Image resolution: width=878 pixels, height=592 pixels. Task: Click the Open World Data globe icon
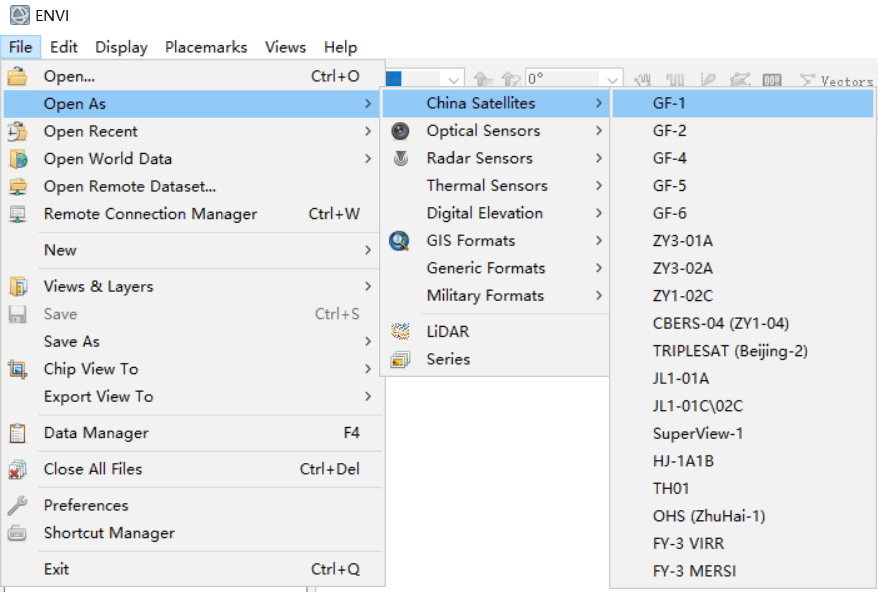pyautogui.click(x=17, y=159)
